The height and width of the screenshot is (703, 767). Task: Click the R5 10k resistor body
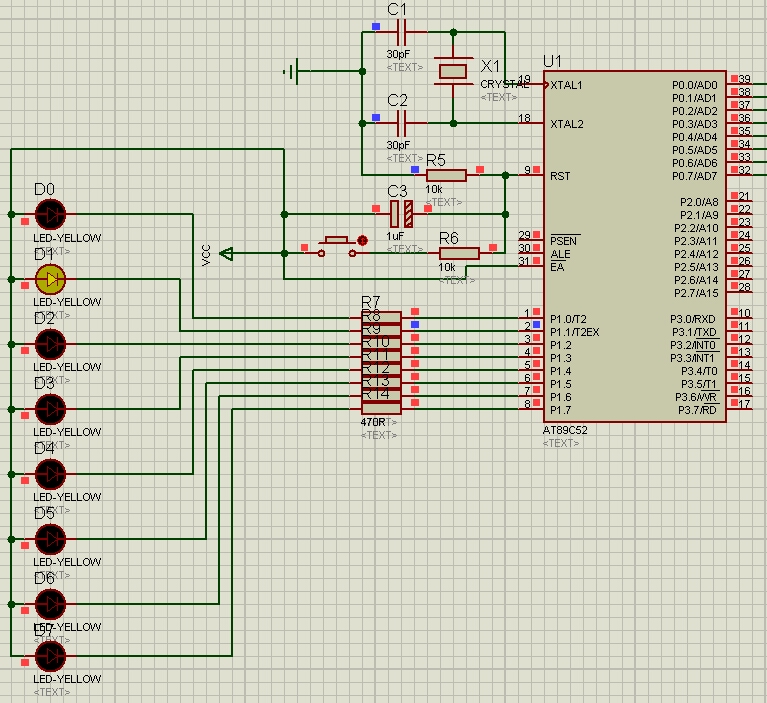pyautogui.click(x=446, y=175)
